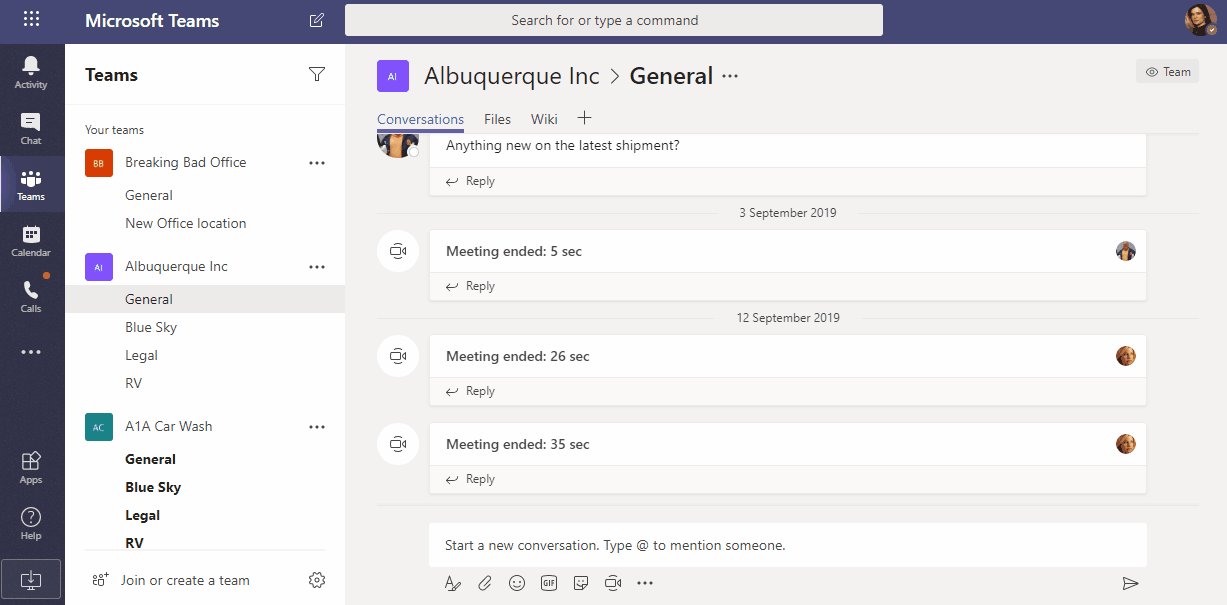Reply to the 26 sec meeting post
Image resolution: width=1227 pixels, height=605 pixels.
tap(470, 391)
